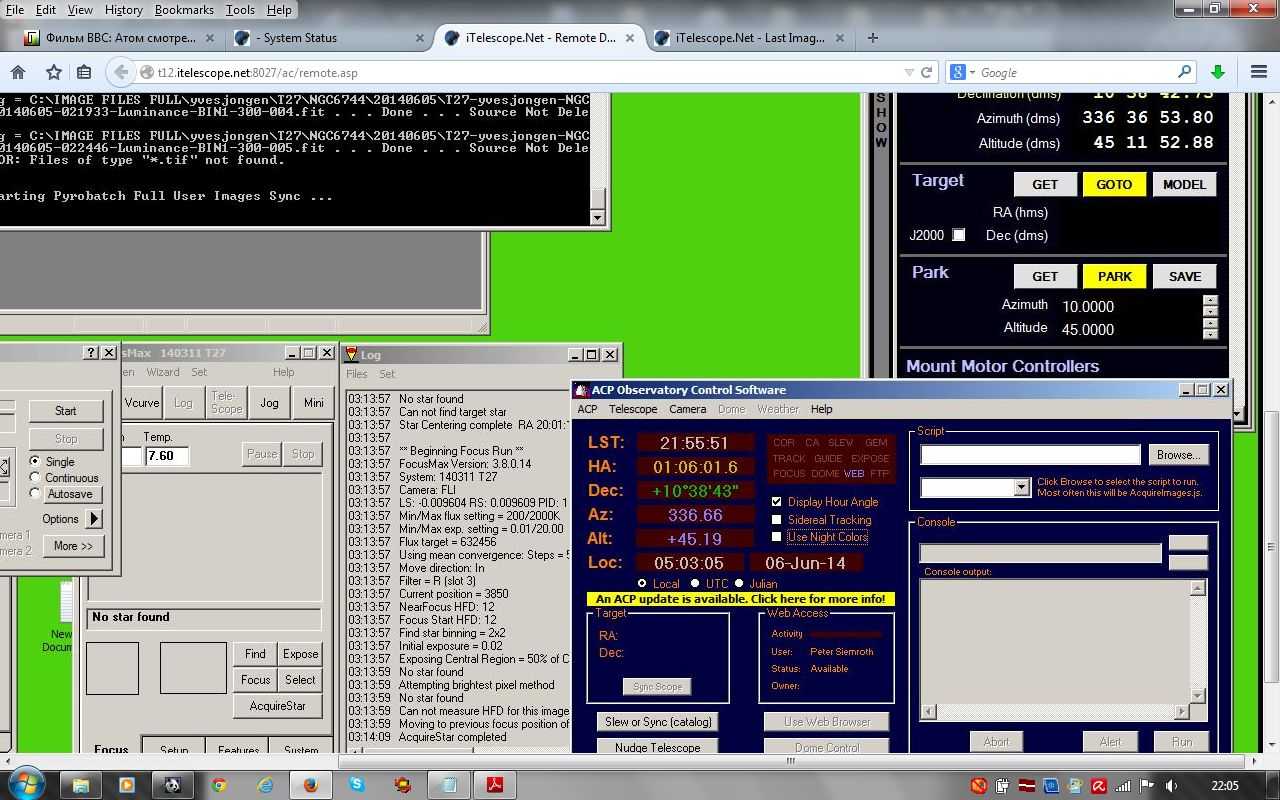The width and height of the screenshot is (1280, 800).
Task: Click the browser page horizontal scrollbar thumb
Action: tap(790, 761)
